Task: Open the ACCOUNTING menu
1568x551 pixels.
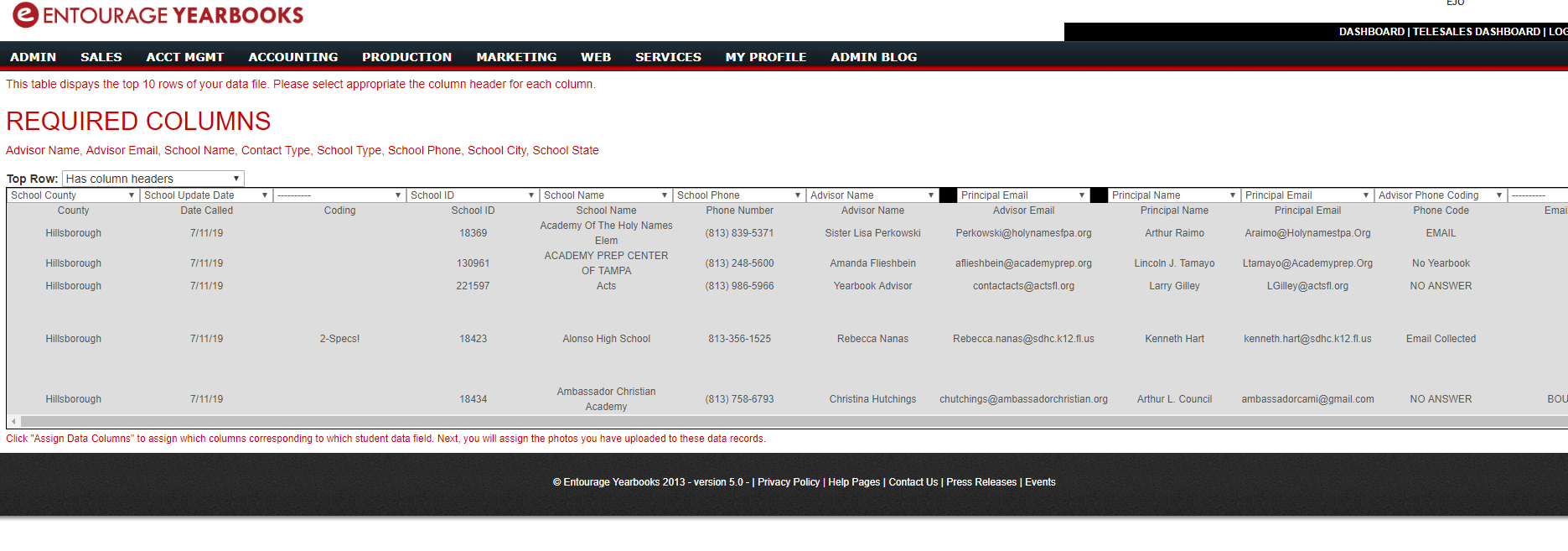Action: tap(293, 57)
